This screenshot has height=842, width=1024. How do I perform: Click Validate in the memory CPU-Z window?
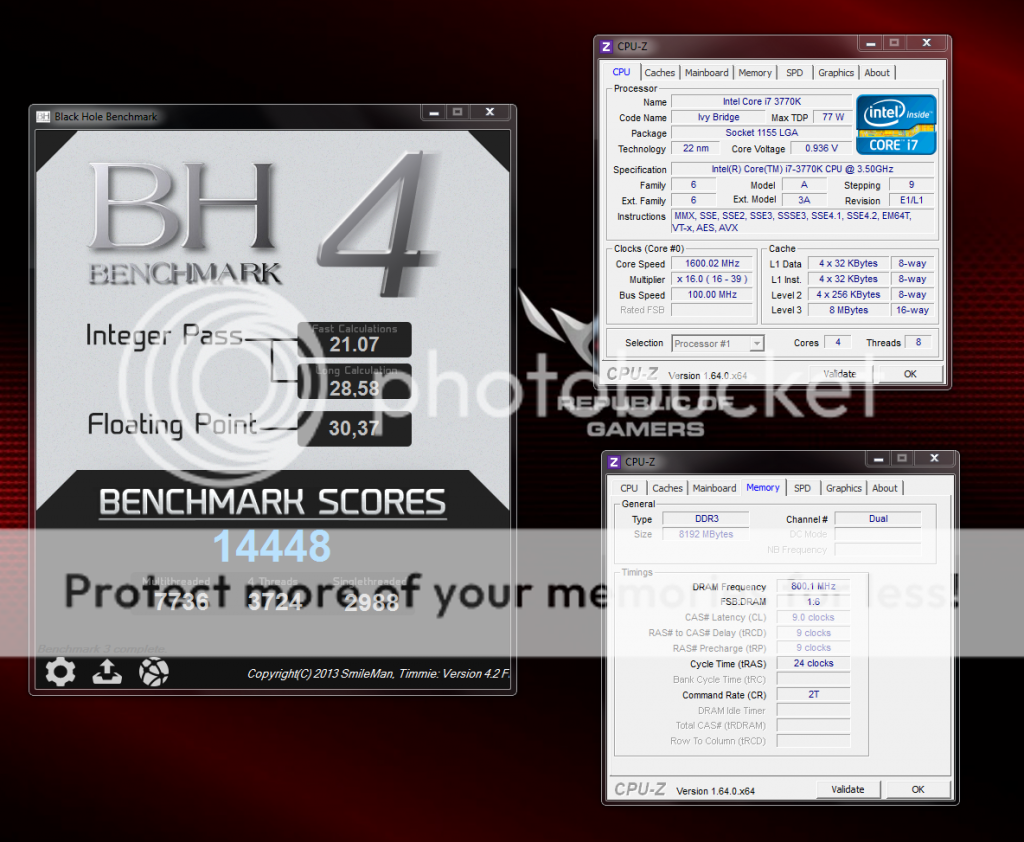pyautogui.click(x=847, y=789)
